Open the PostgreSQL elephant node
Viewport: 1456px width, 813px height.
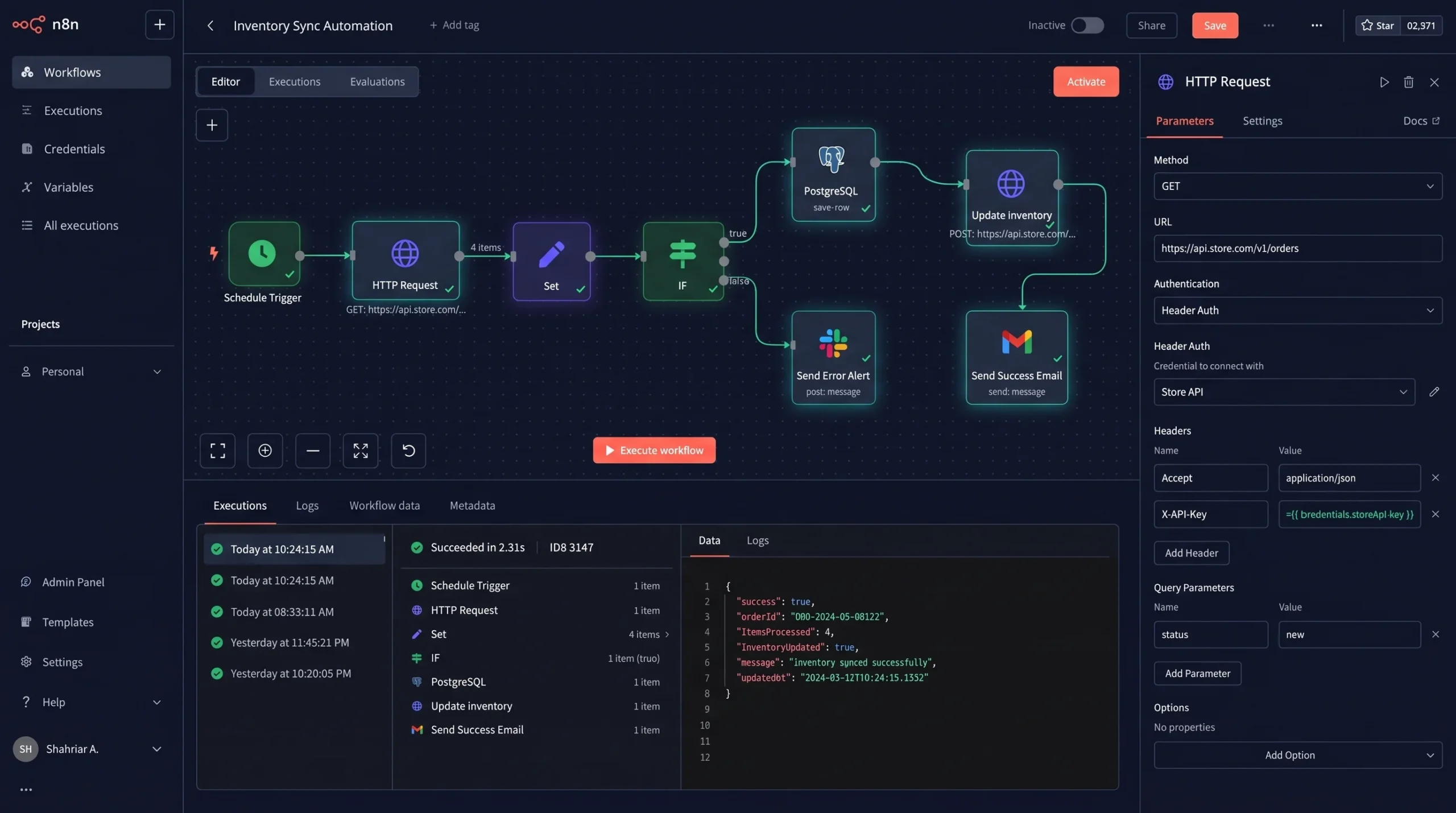[833, 174]
